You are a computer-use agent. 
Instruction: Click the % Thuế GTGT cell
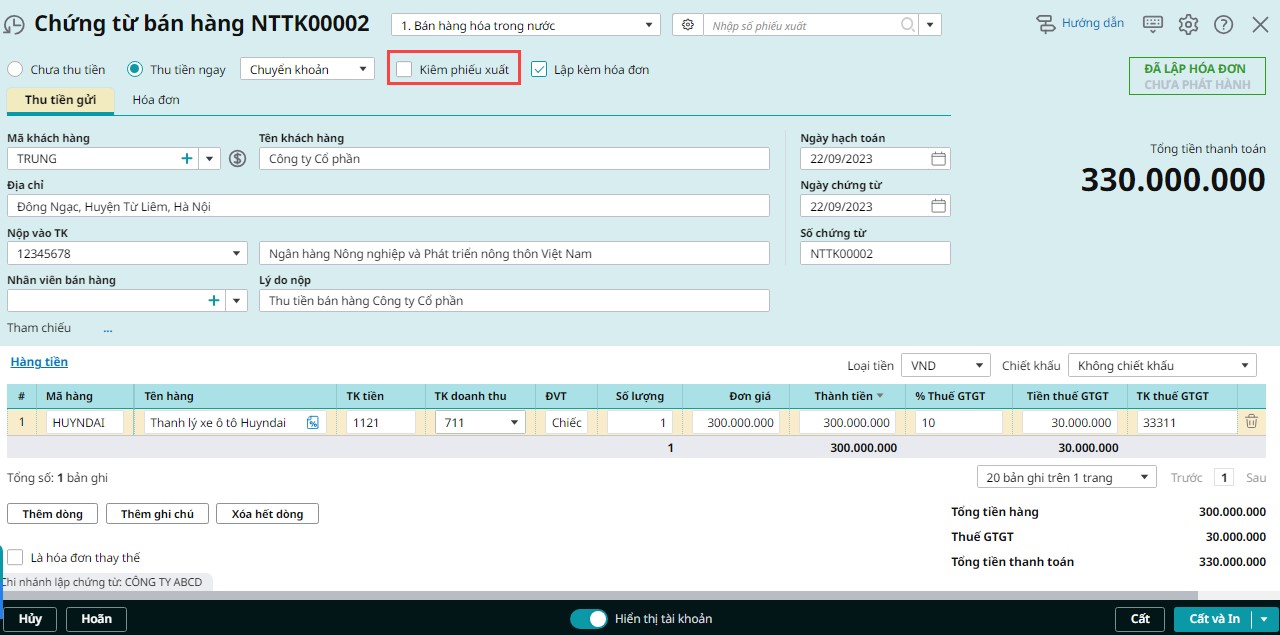(x=958, y=423)
